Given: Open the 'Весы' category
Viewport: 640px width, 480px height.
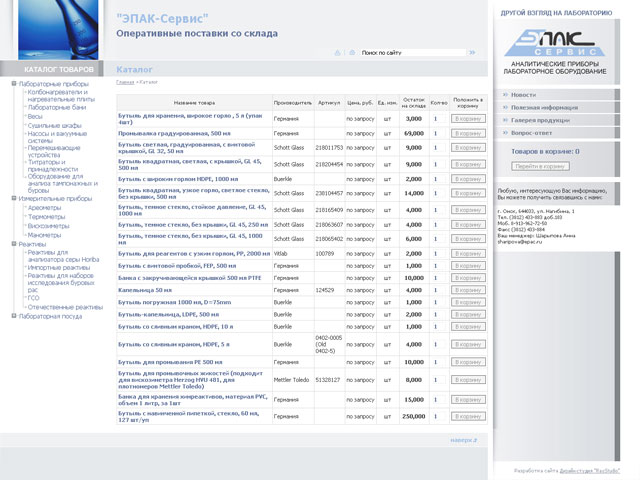Looking at the screenshot, I should click(x=35, y=116).
